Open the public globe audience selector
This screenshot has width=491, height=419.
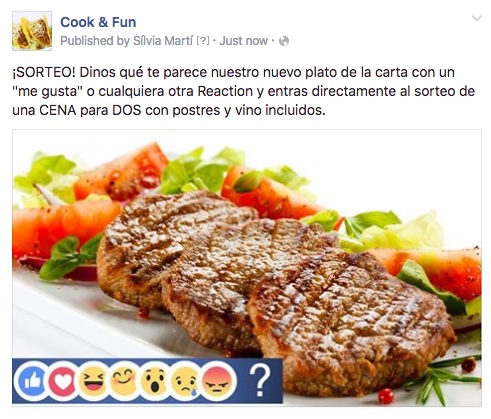coord(284,41)
